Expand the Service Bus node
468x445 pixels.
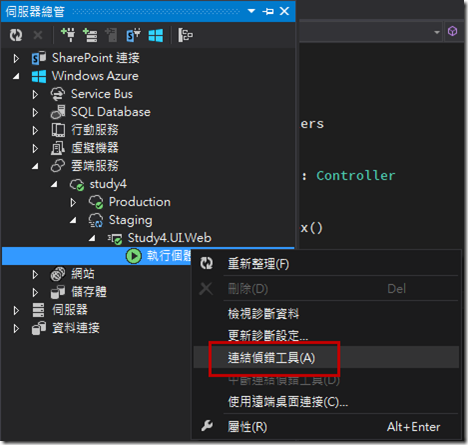point(35,95)
